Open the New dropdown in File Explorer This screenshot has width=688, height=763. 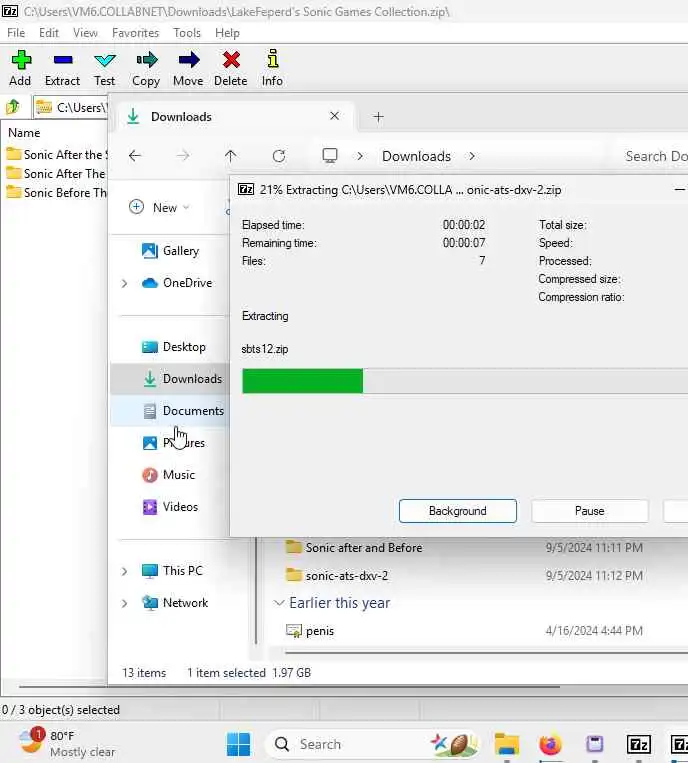(x=160, y=207)
